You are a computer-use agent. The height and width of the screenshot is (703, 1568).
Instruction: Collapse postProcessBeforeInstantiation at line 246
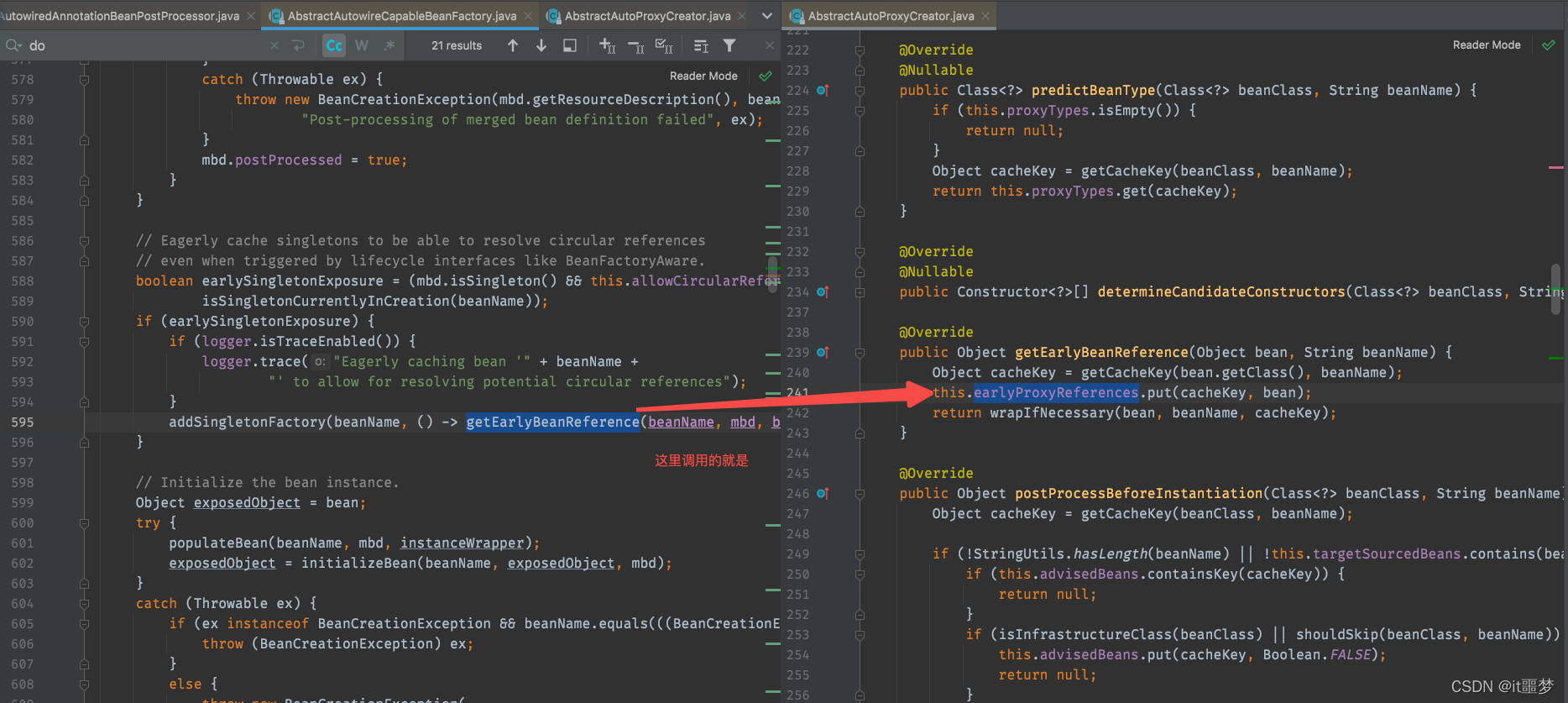(860, 493)
